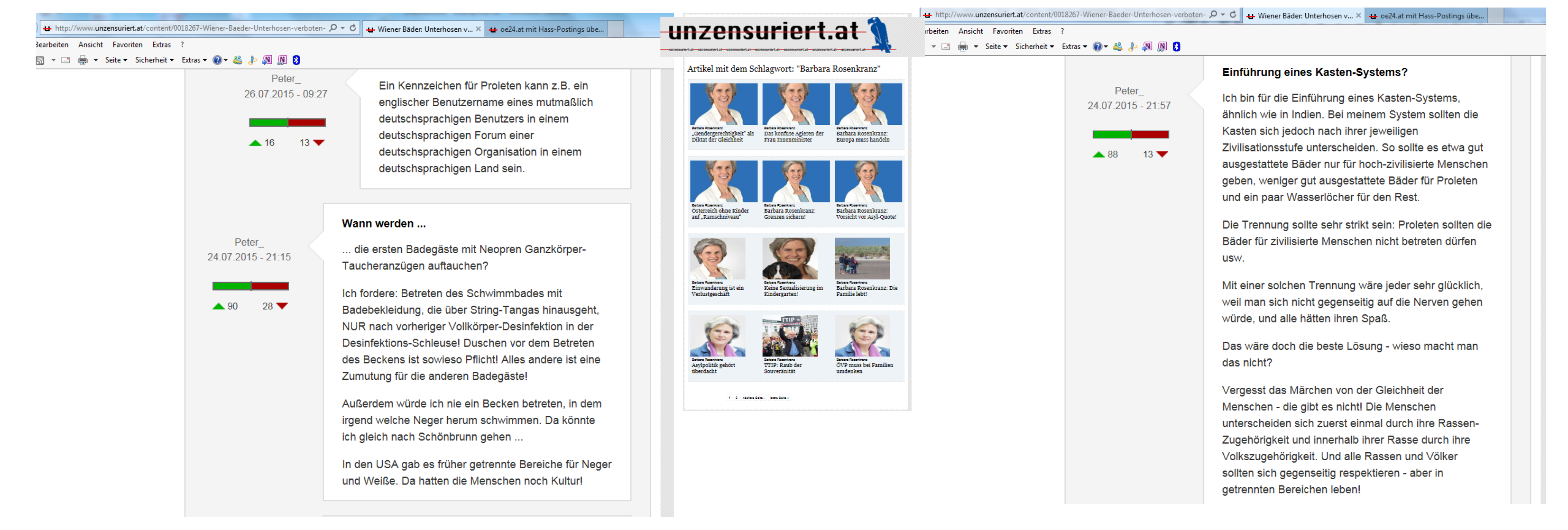This screenshot has height=530, width=1568.
Task: Open the Bearbeiten menu
Action: [x=52, y=45]
